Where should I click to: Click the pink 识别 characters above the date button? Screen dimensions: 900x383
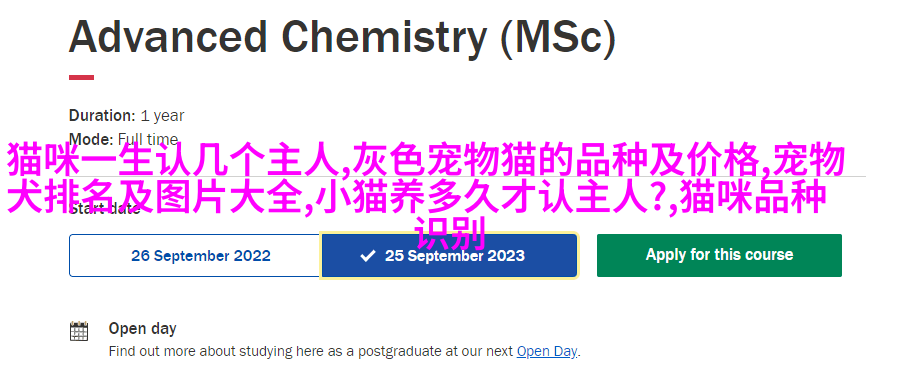click(x=451, y=234)
